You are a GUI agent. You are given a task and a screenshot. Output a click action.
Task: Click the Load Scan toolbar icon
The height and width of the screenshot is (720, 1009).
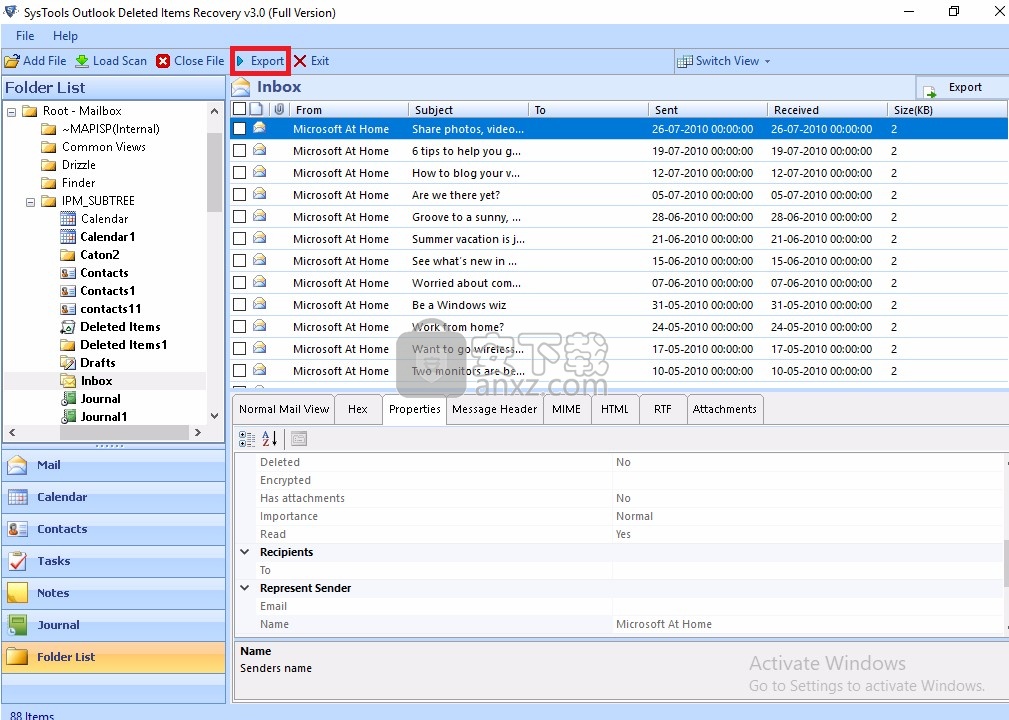(82, 61)
